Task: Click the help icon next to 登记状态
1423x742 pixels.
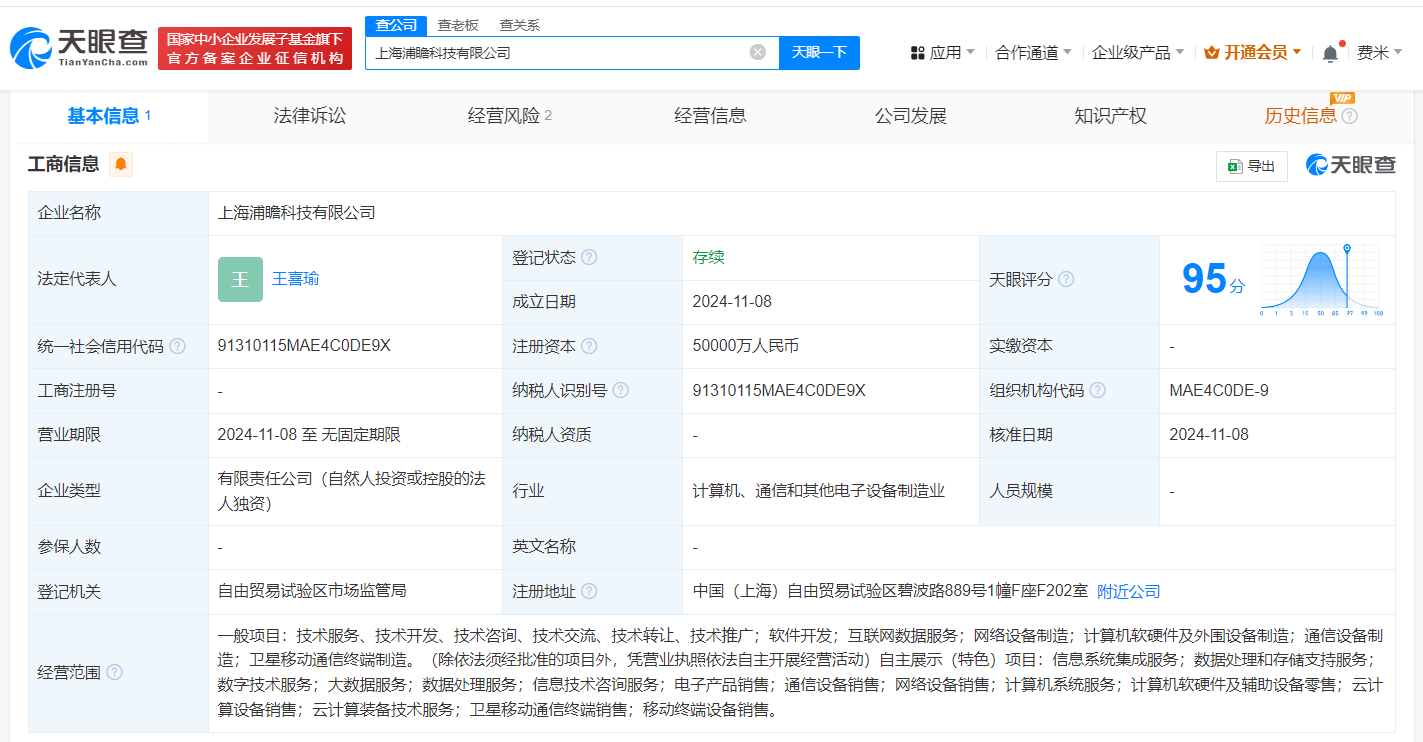Action: (x=590, y=257)
